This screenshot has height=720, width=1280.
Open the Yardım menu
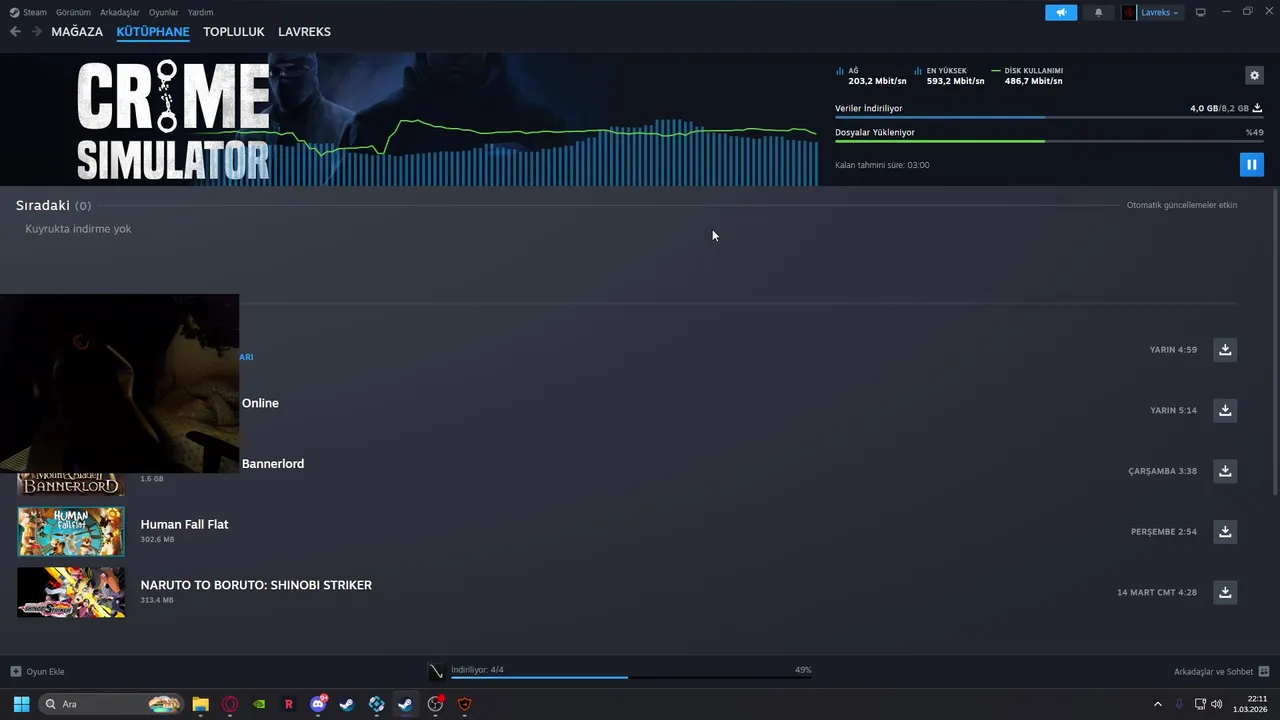coord(200,12)
